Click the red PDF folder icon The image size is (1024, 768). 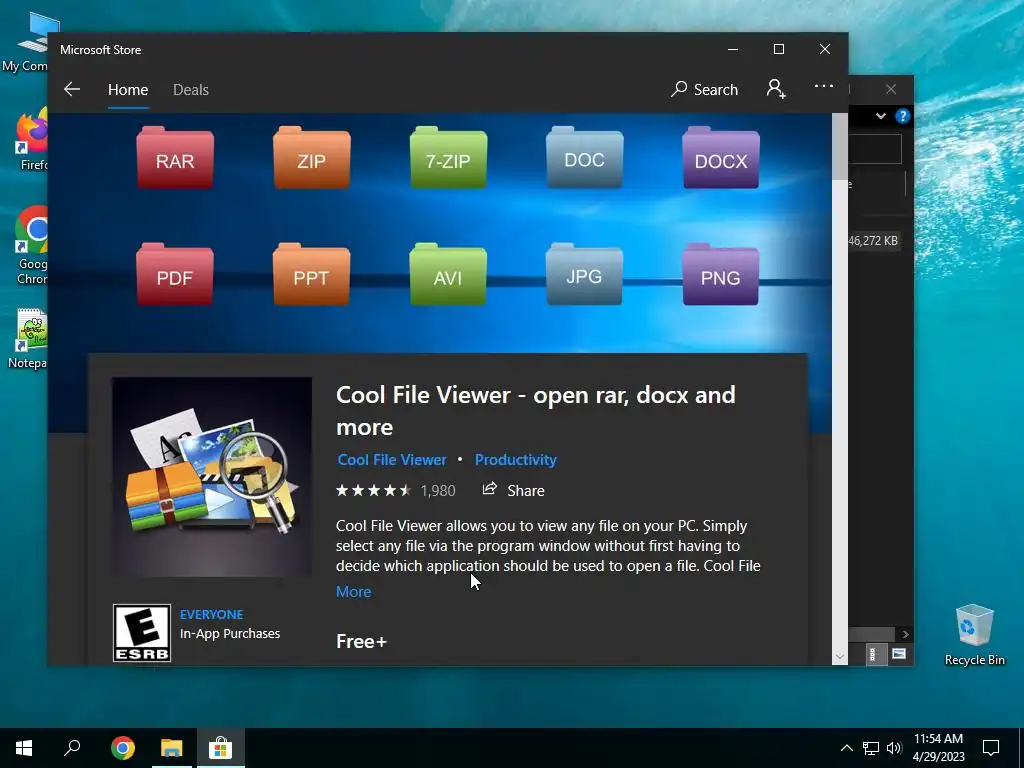(x=175, y=274)
